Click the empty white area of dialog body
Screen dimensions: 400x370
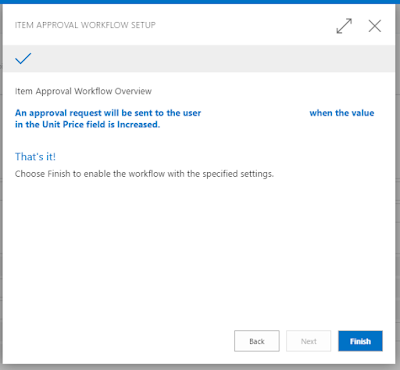click(199, 253)
